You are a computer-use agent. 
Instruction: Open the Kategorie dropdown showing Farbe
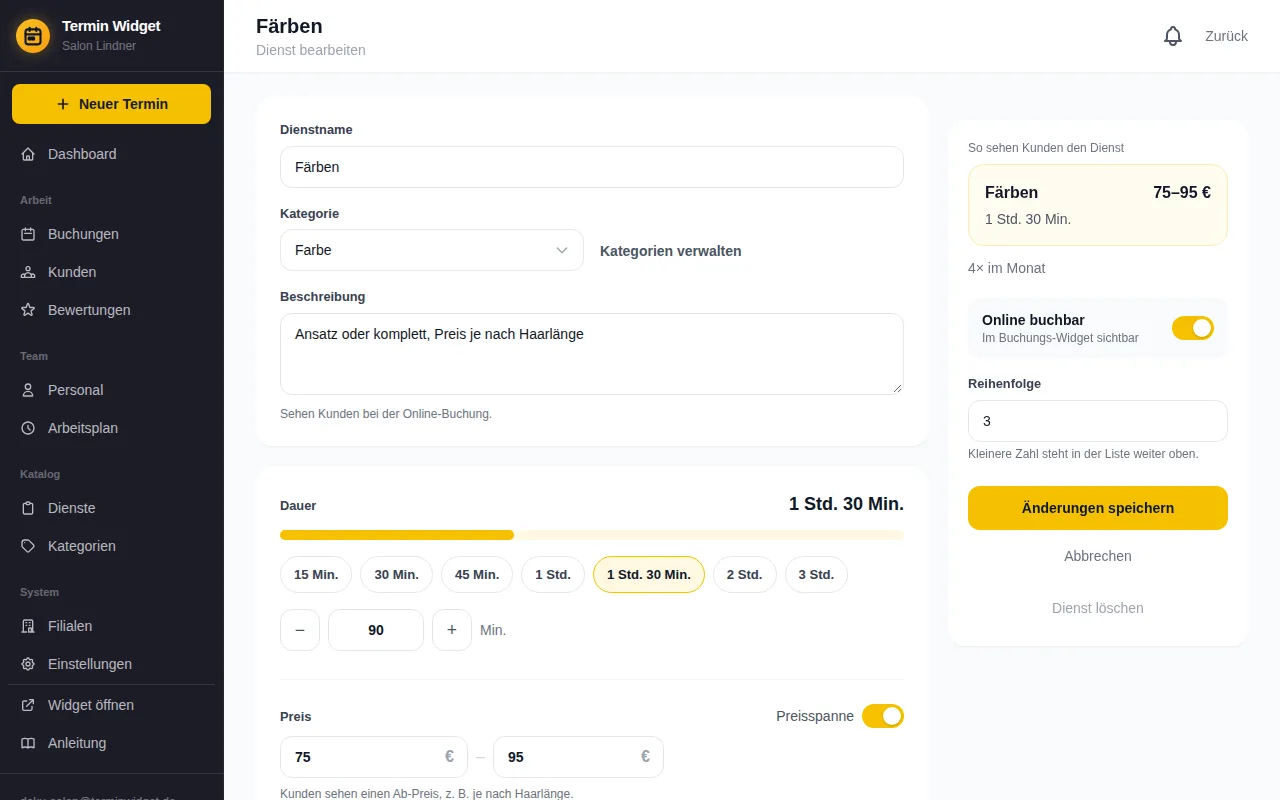[432, 250]
